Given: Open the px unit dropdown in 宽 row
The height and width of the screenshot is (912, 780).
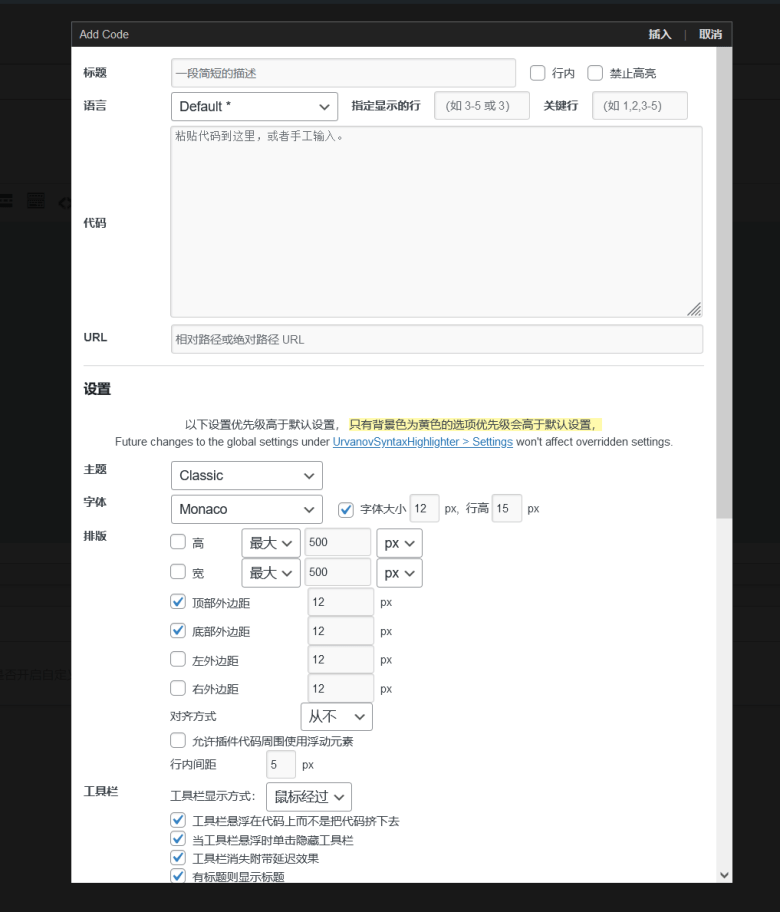Looking at the screenshot, I should [x=399, y=573].
